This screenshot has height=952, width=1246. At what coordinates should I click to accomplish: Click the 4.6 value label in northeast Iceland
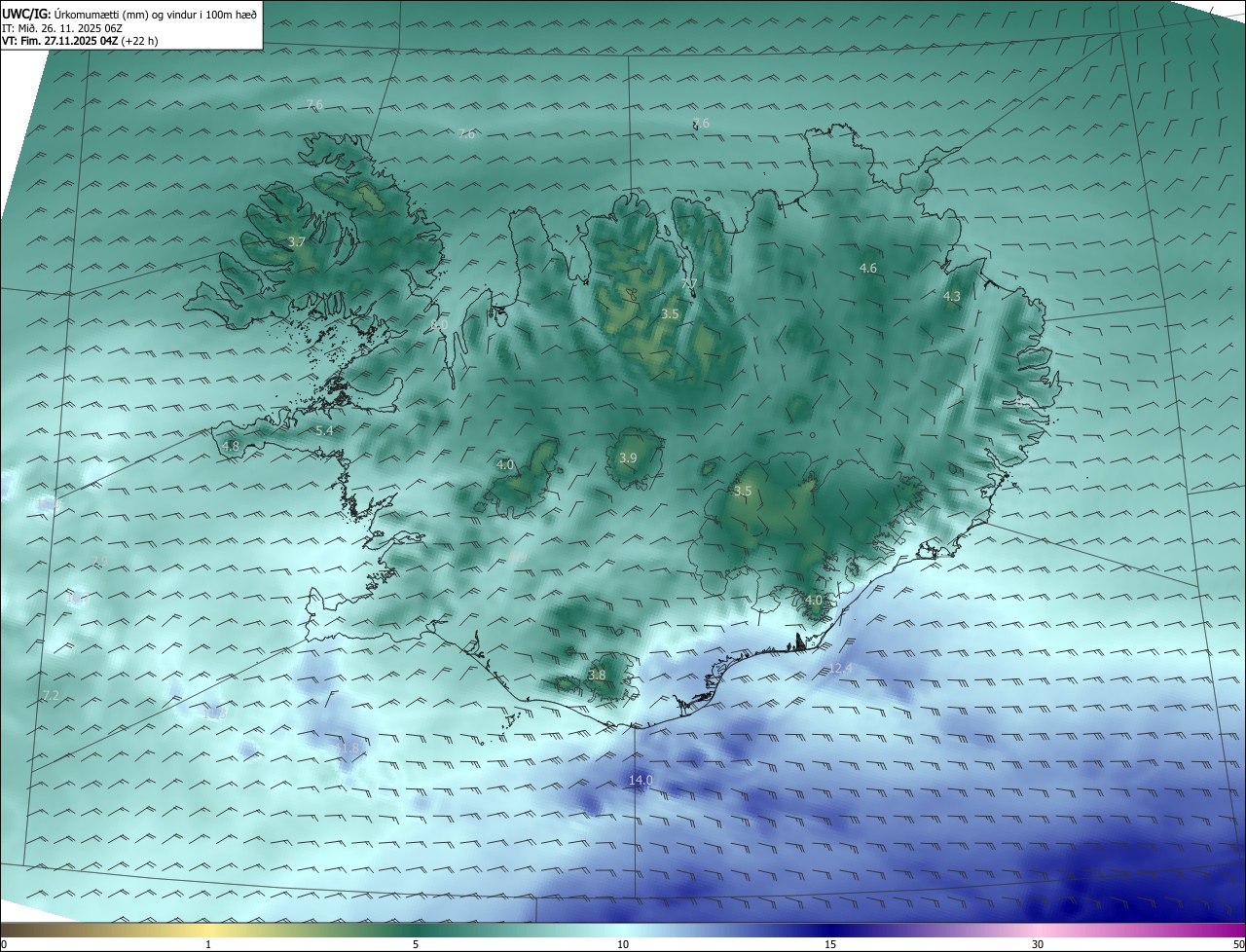[x=868, y=268]
